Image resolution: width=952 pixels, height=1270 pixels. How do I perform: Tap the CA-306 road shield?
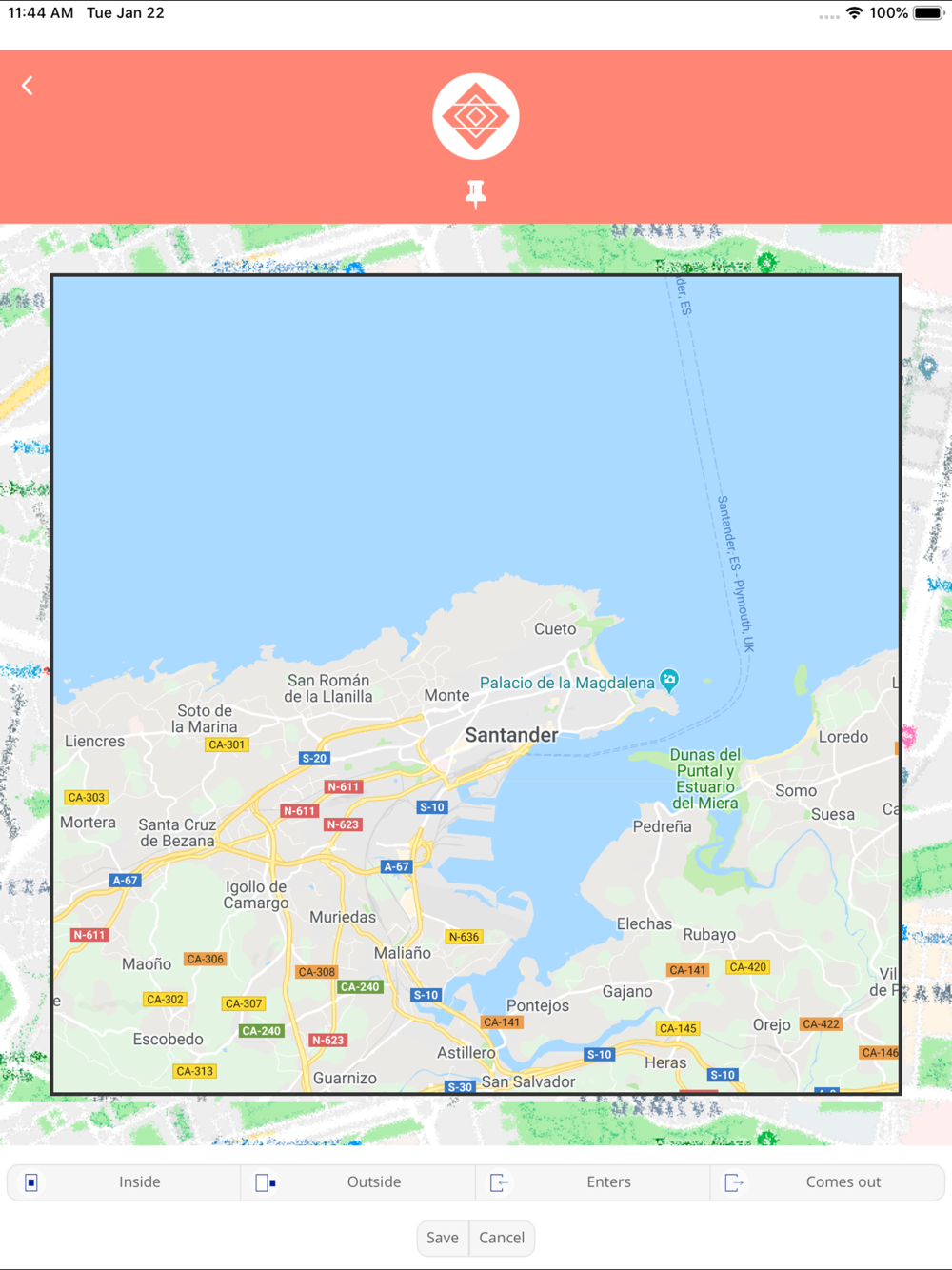click(206, 960)
